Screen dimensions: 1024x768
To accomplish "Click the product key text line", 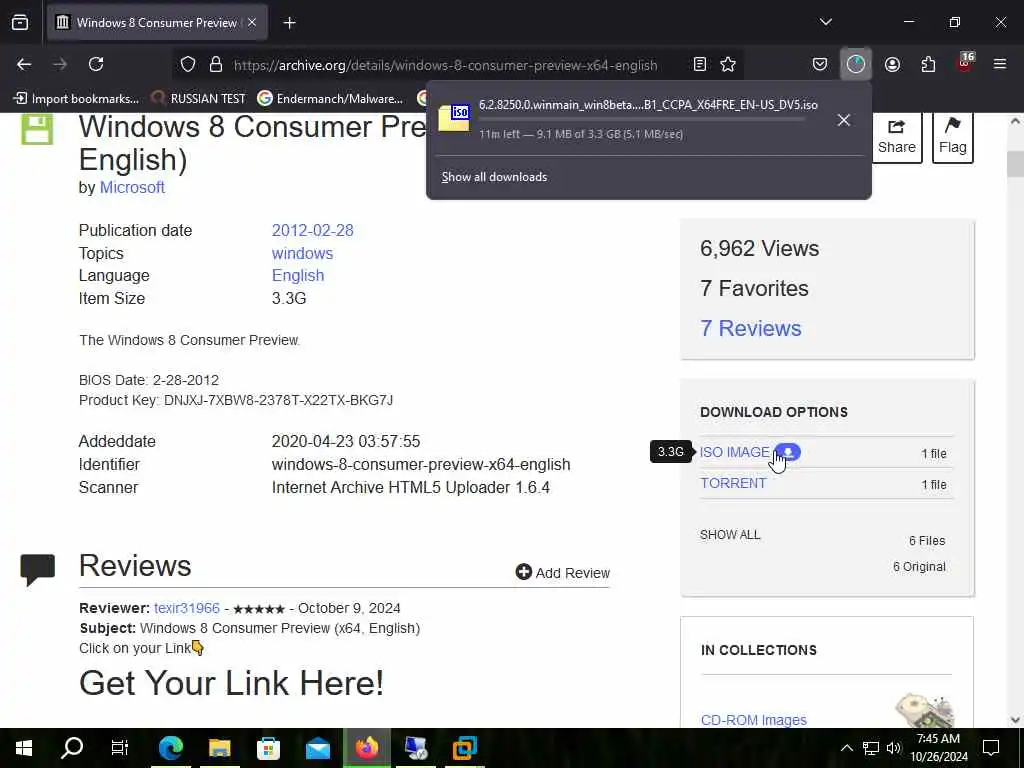I will point(236,400).
